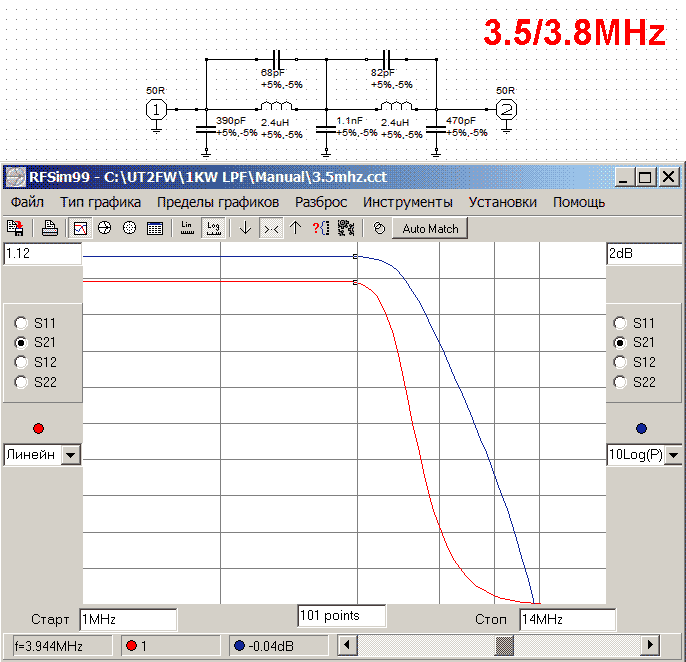Open the Установки menu
The image size is (686, 662).
coord(503,202)
